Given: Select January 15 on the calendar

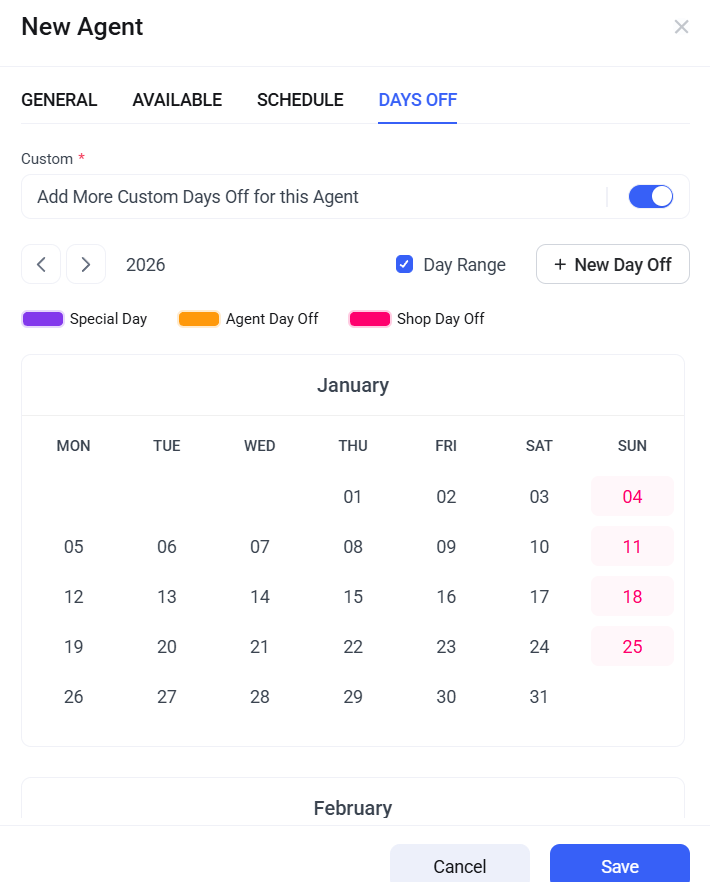Looking at the screenshot, I should pos(353,597).
